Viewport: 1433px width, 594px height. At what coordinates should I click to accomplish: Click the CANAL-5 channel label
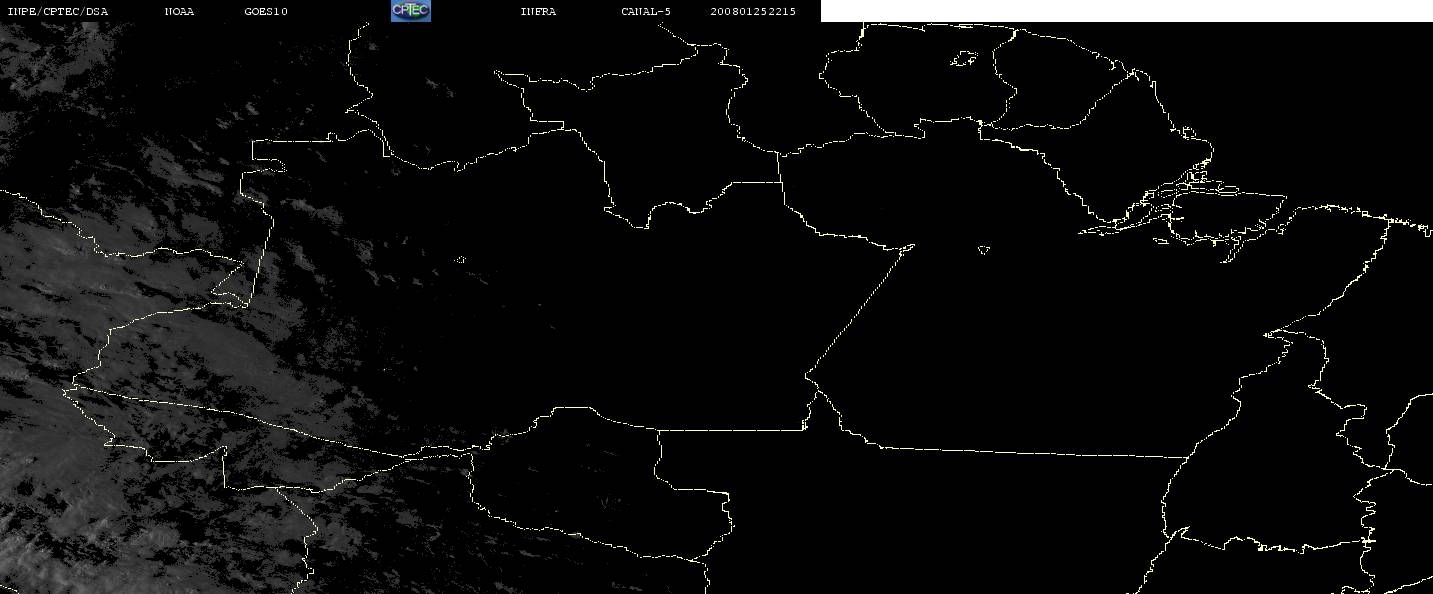pyautogui.click(x=646, y=11)
